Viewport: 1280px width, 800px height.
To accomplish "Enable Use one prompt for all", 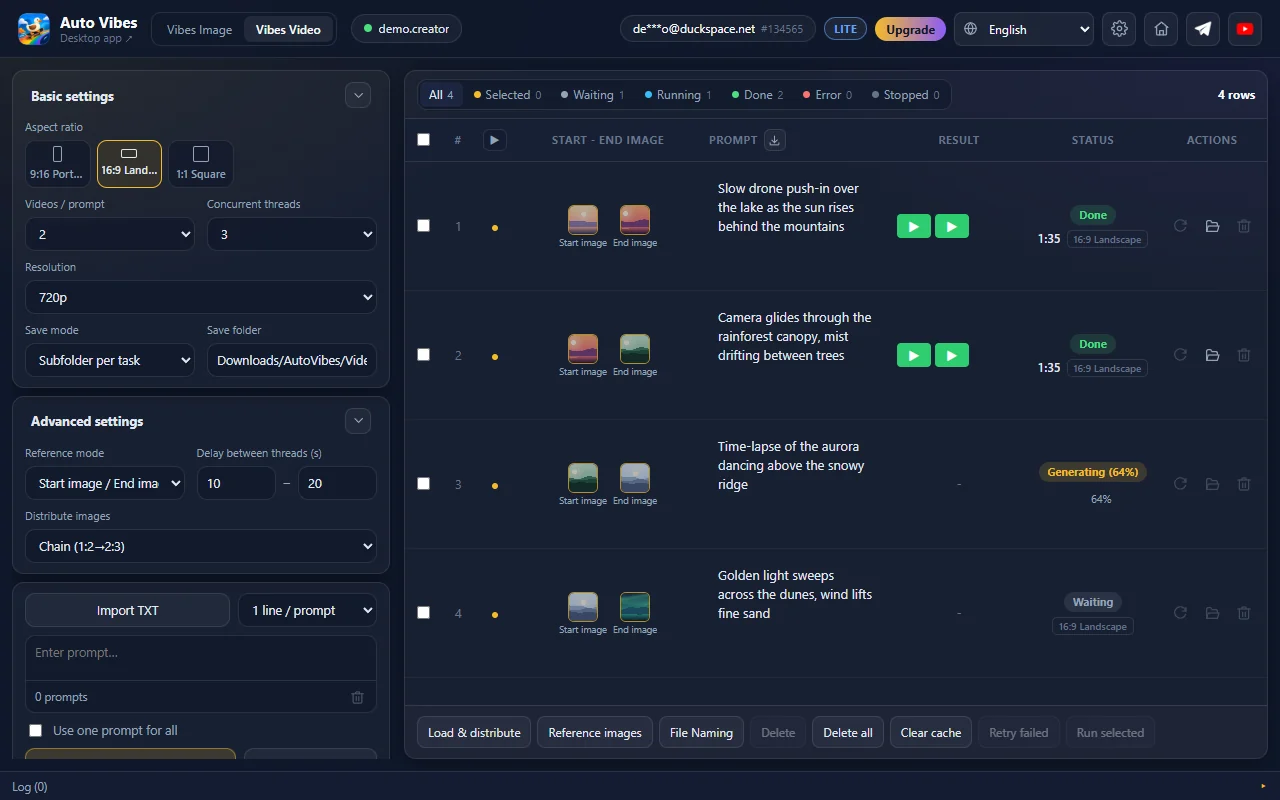I will [36, 730].
